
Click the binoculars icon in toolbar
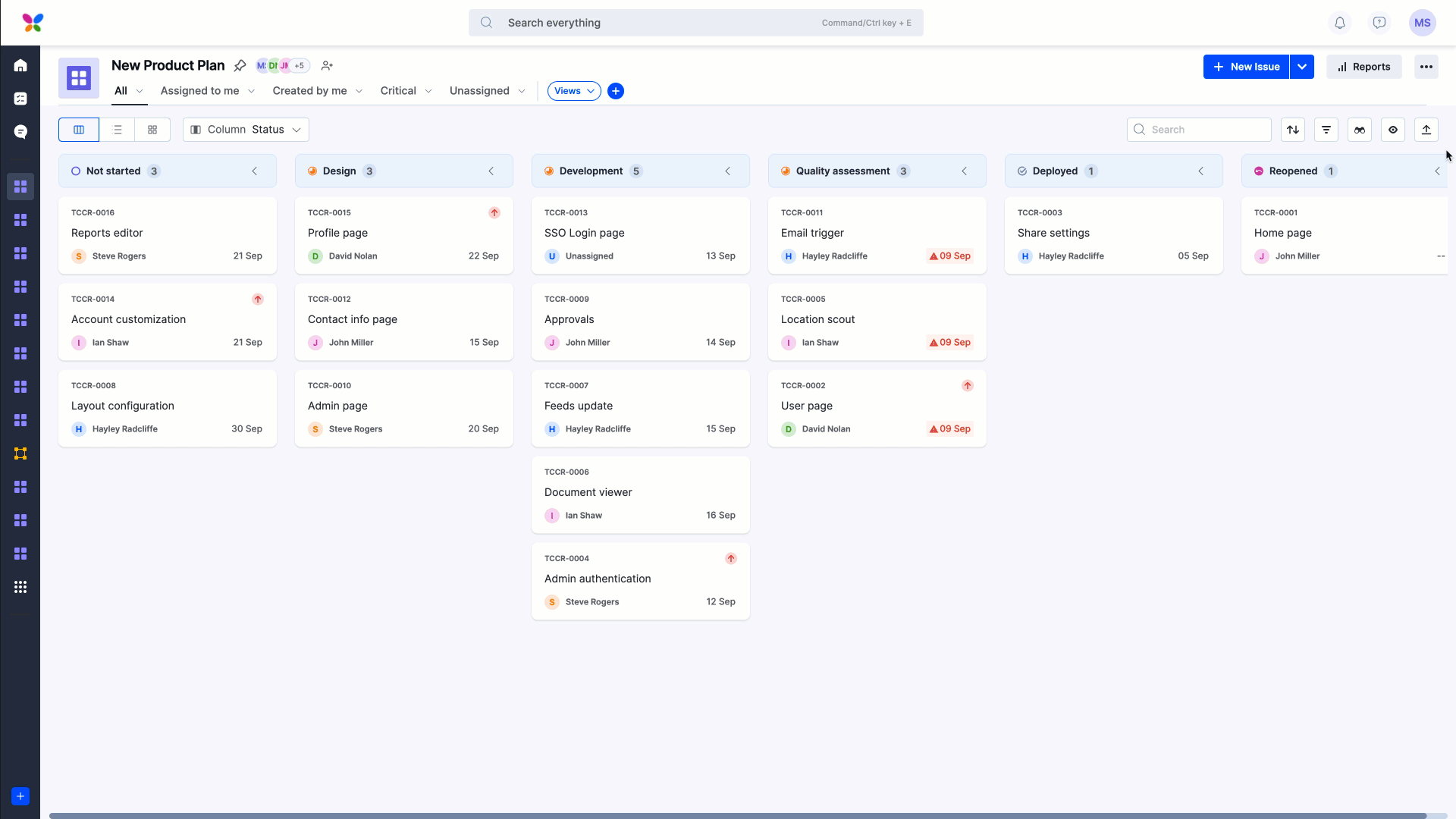coord(1360,130)
